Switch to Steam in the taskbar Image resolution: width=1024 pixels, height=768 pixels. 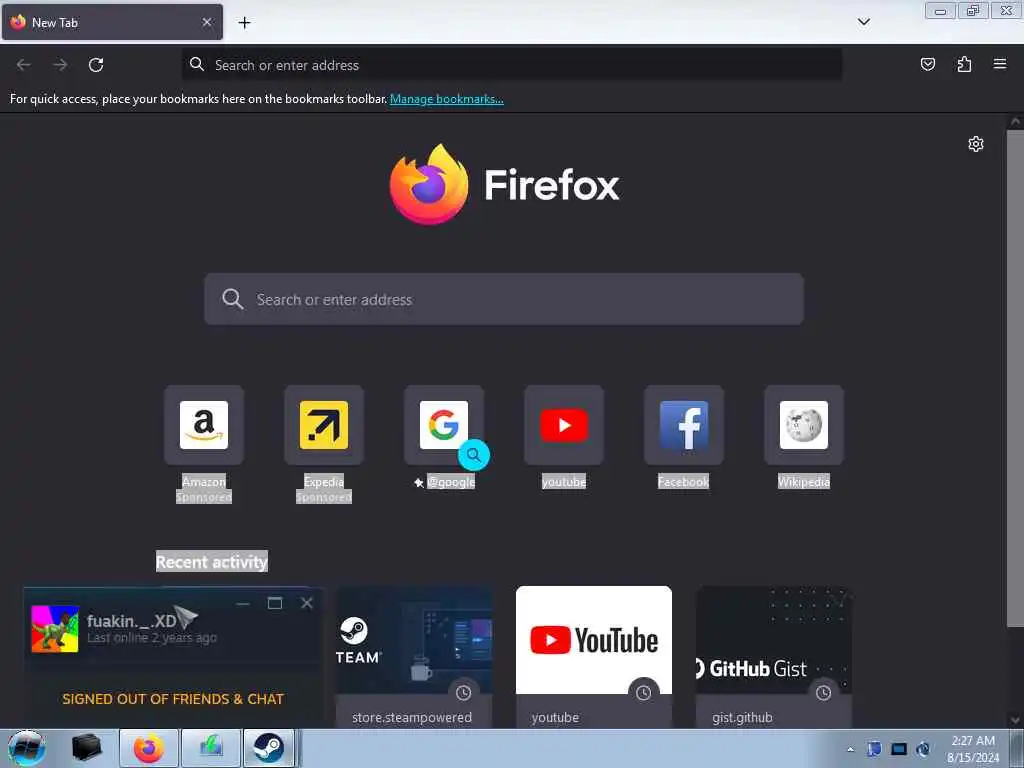point(268,748)
